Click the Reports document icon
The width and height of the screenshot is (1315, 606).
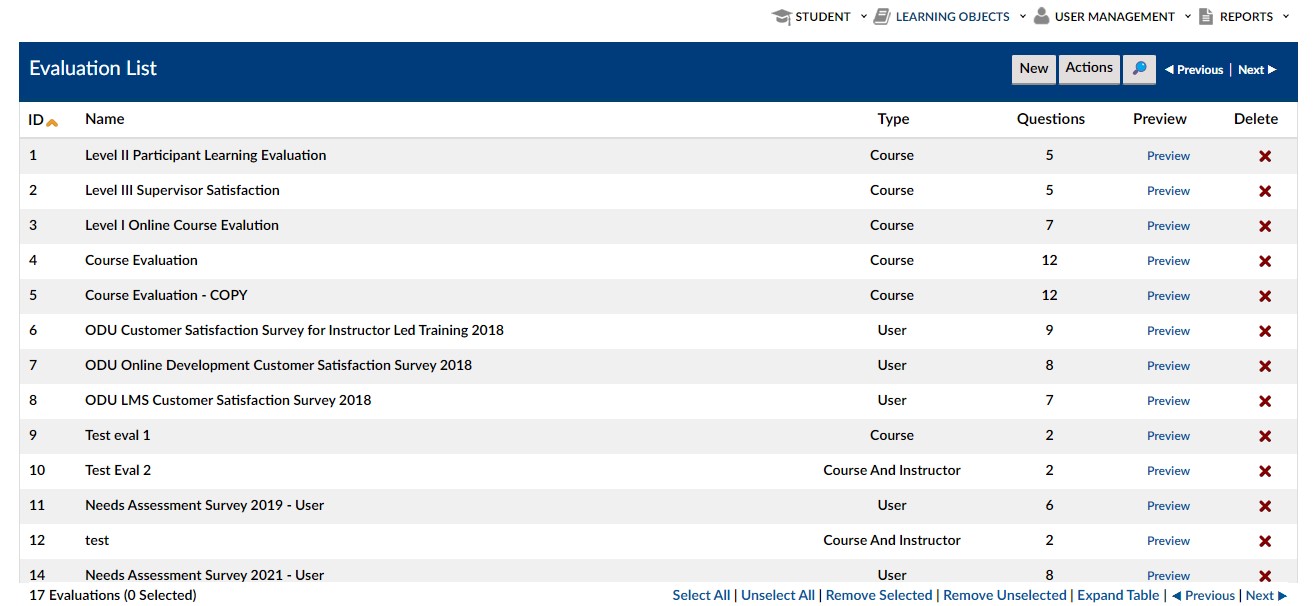pos(1205,17)
